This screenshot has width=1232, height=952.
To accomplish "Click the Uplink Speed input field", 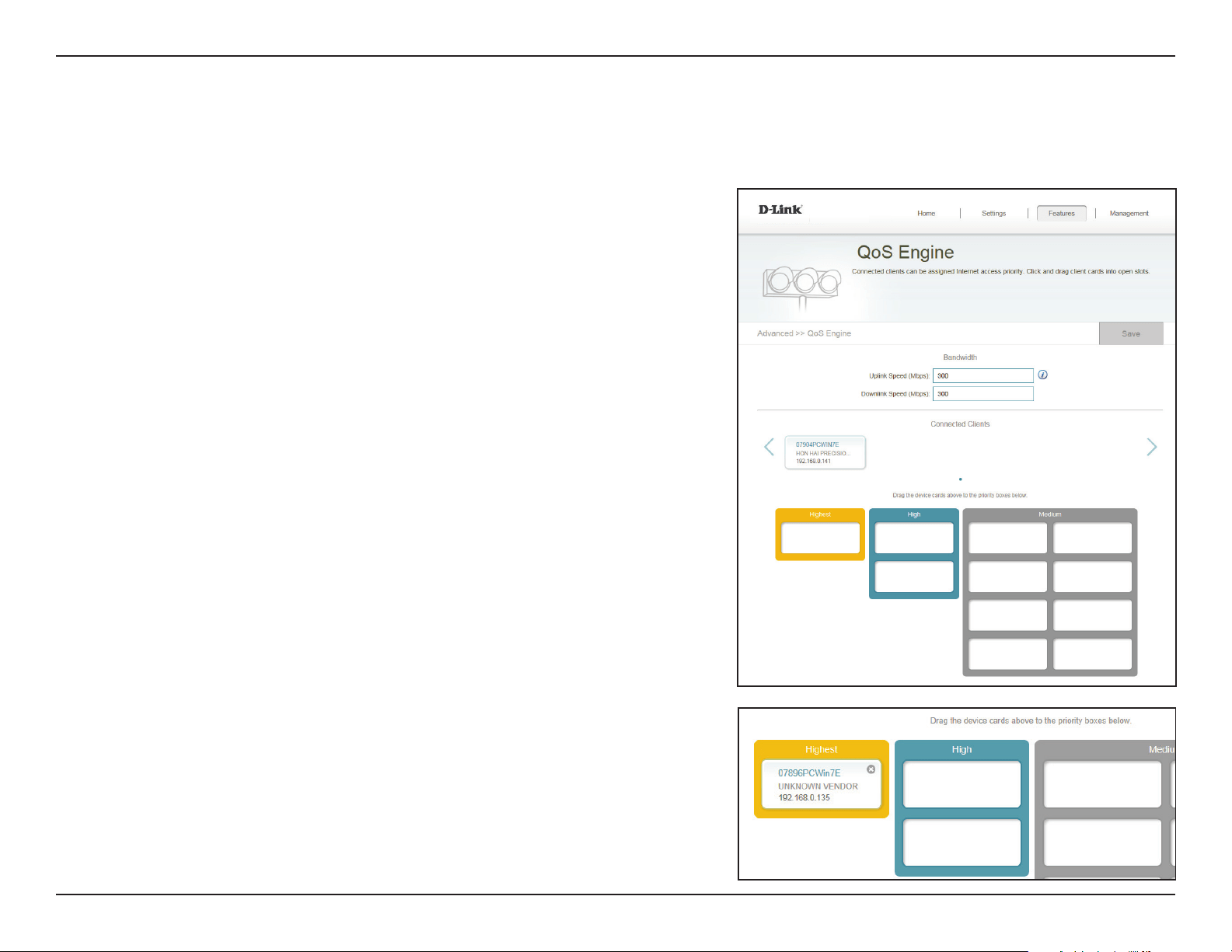I will pyautogui.click(x=983, y=375).
